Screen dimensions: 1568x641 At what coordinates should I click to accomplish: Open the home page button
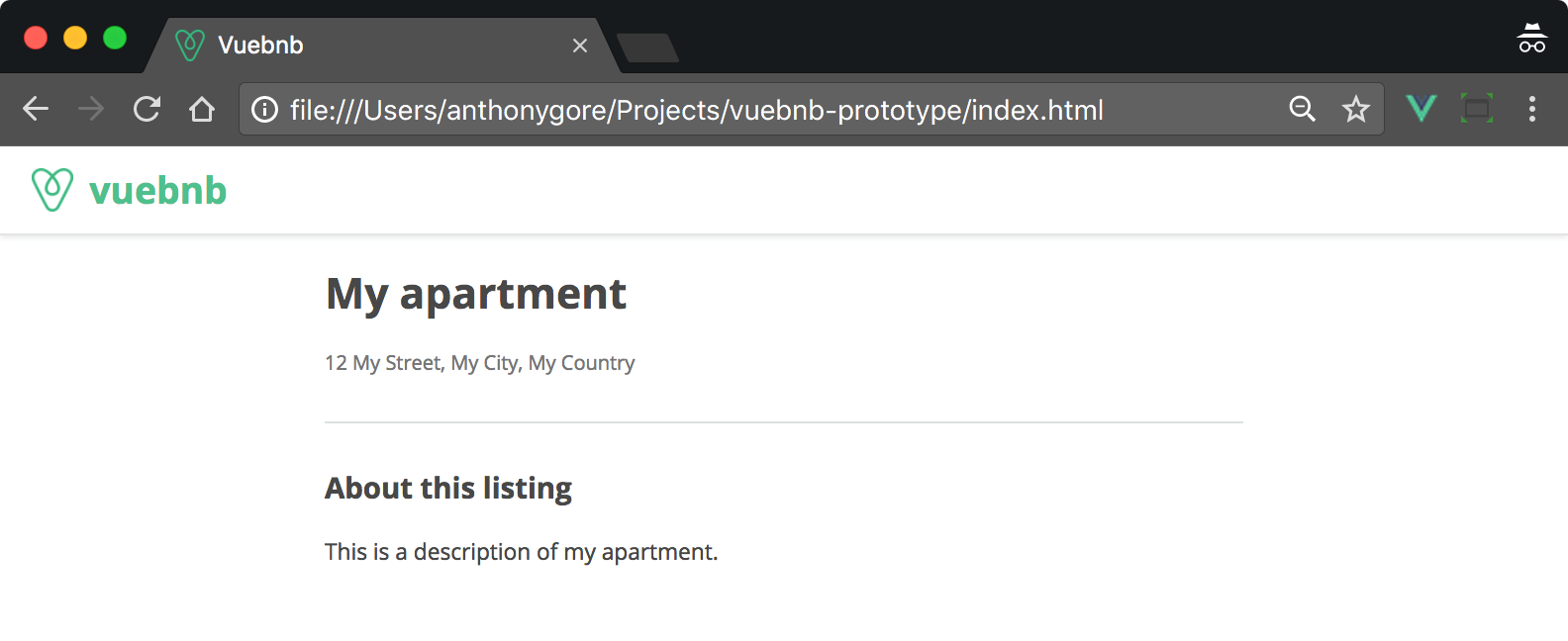pyautogui.click(x=202, y=109)
